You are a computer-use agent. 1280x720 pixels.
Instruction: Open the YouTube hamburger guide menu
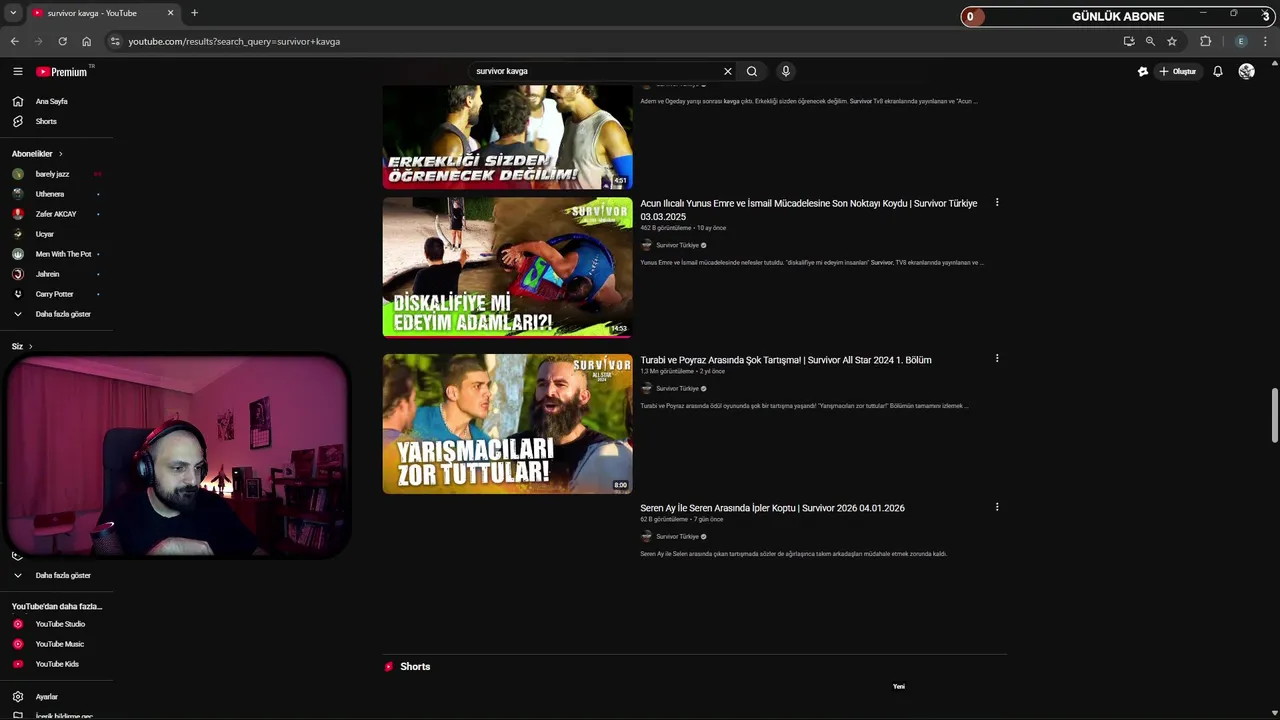click(17, 71)
